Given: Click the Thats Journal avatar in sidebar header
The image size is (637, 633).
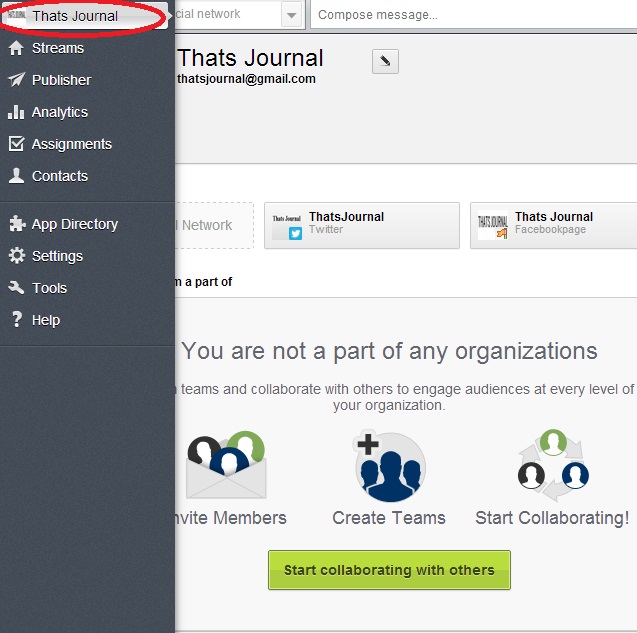Looking at the screenshot, I should point(16,15).
